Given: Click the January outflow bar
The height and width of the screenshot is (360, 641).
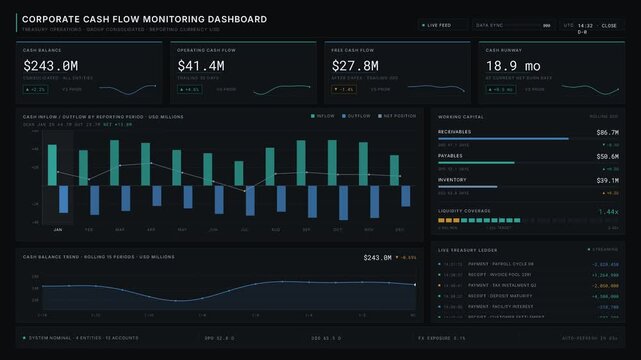Looking at the screenshot, I should point(63,199).
